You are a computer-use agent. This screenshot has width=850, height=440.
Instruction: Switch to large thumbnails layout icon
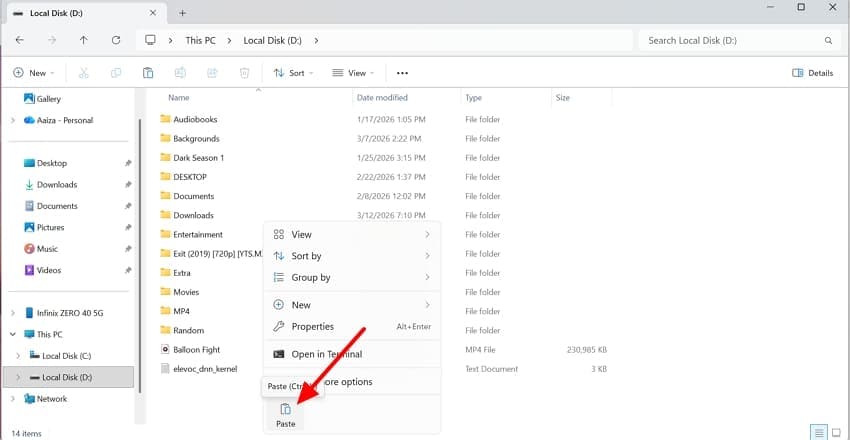(x=835, y=432)
